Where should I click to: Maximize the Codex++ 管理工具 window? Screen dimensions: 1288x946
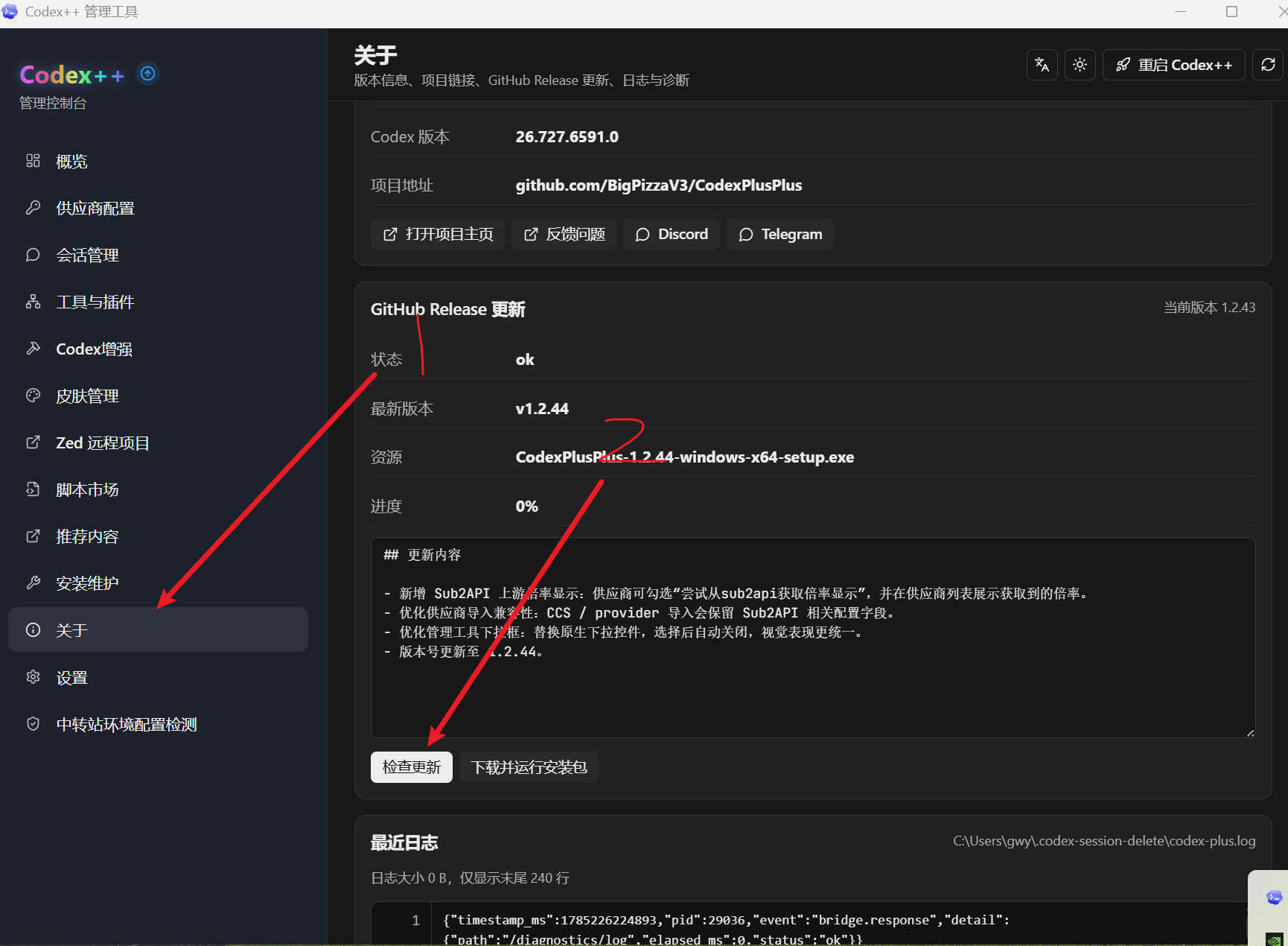click(1232, 11)
